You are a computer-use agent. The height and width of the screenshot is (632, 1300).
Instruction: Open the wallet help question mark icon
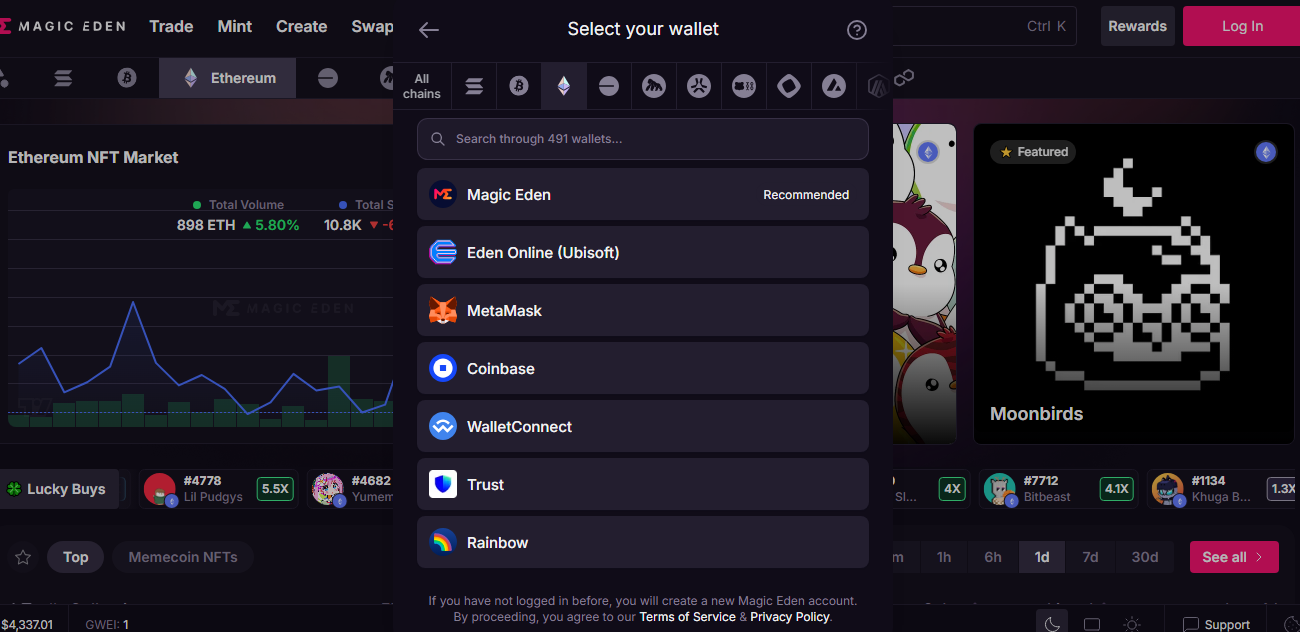[x=857, y=30]
